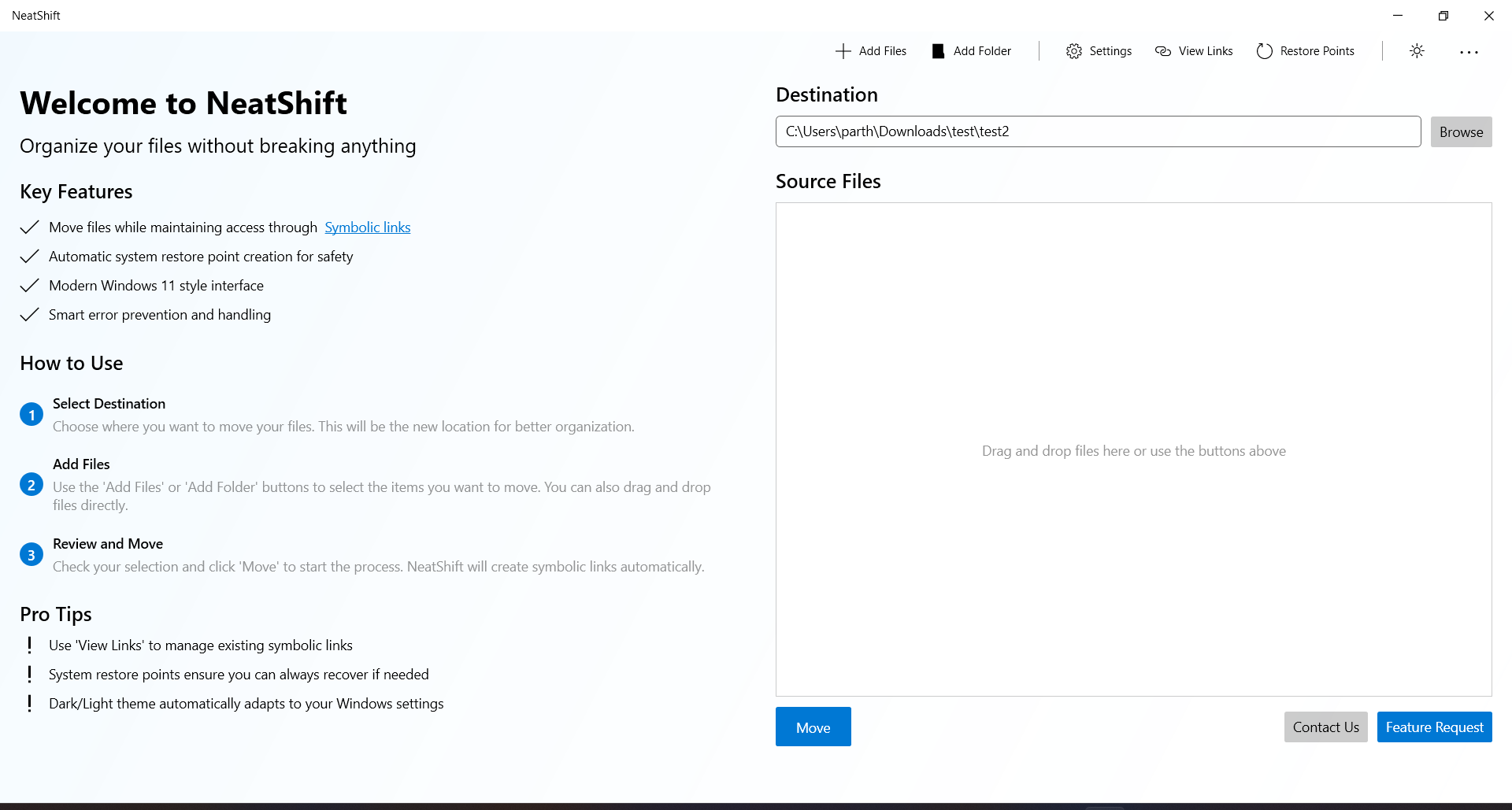Image resolution: width=1512 pixels, height=810 pixels.
Task: Click the Contact Us button
Action: coord(1325,727)
